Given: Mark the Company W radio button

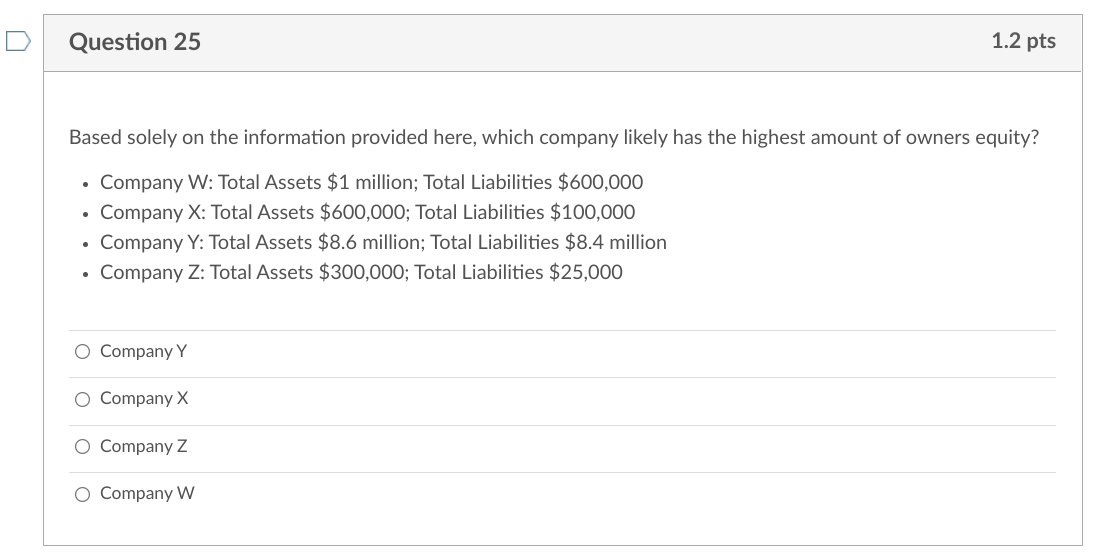Looking at the screenshot, I should coord(83,493).
